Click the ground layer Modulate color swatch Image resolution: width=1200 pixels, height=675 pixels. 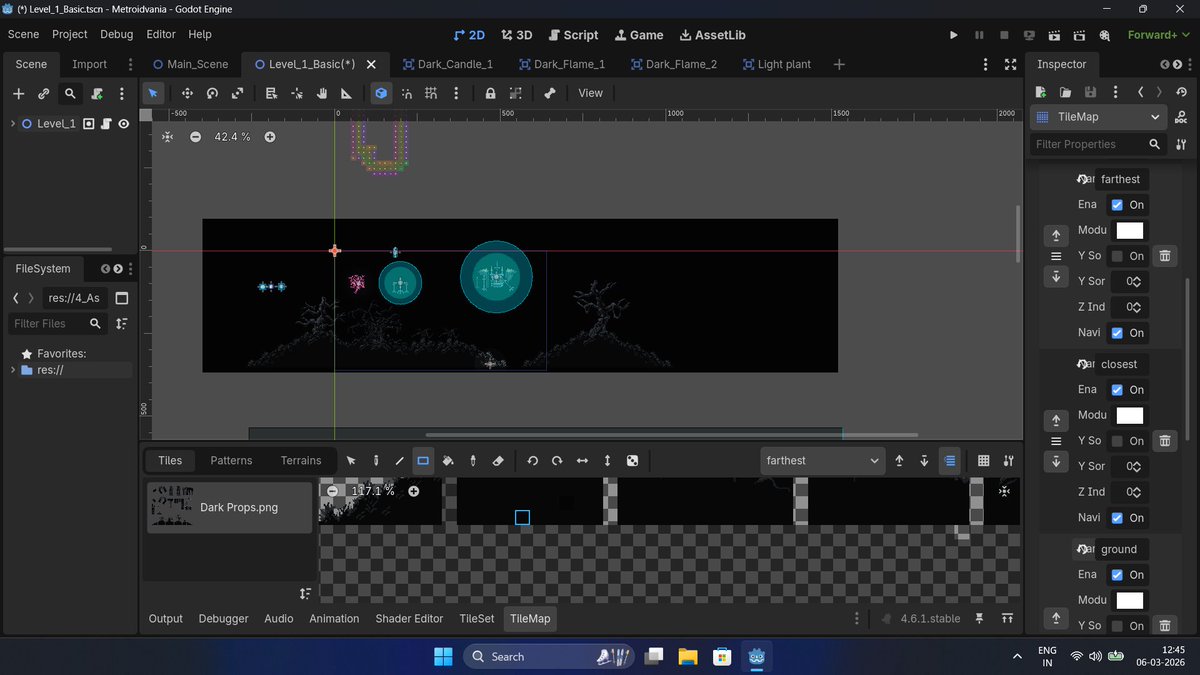[x=1129, y=600]
